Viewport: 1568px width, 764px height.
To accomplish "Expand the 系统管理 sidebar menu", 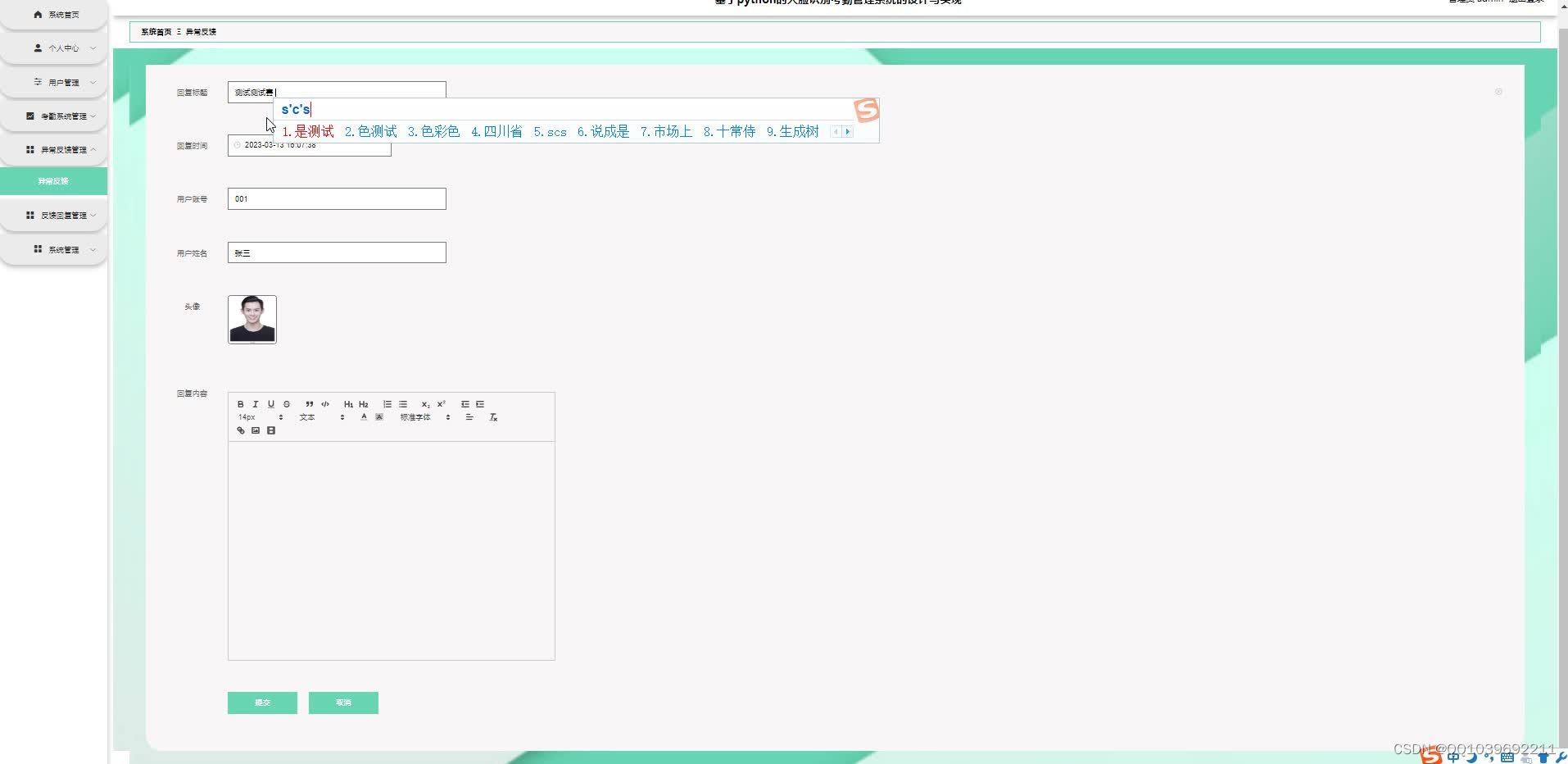I will 54,250.
